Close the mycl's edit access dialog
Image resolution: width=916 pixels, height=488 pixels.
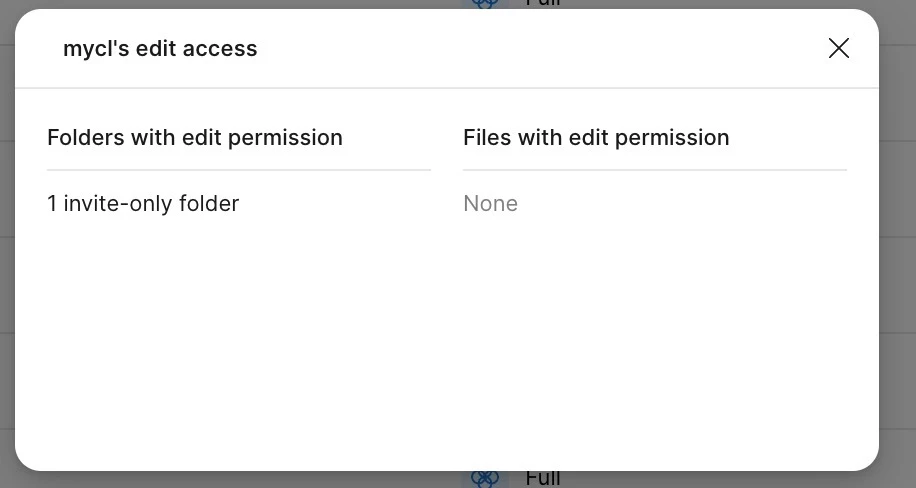tap(838, 49)
